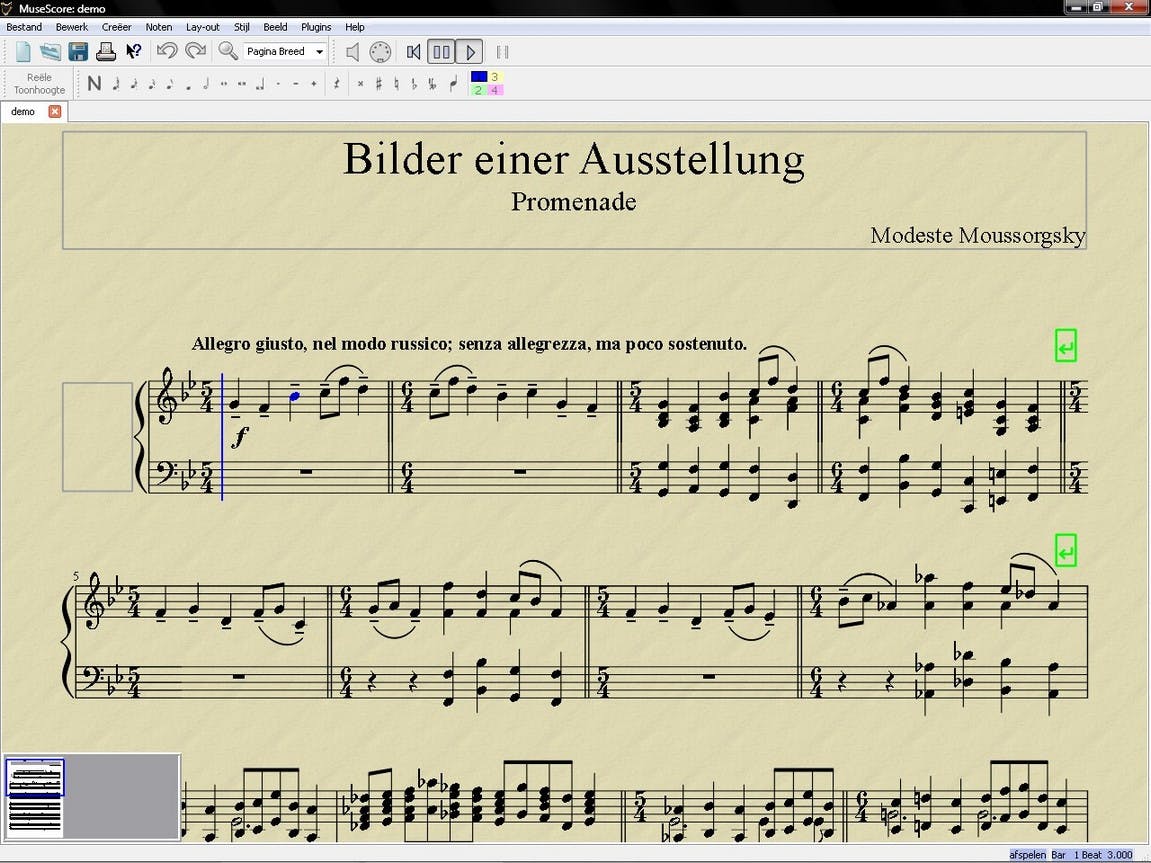Viewport: 1151px width, 863px height.
Task: Select the empty horizontal frame before first staff
Action: coord(98,437)
